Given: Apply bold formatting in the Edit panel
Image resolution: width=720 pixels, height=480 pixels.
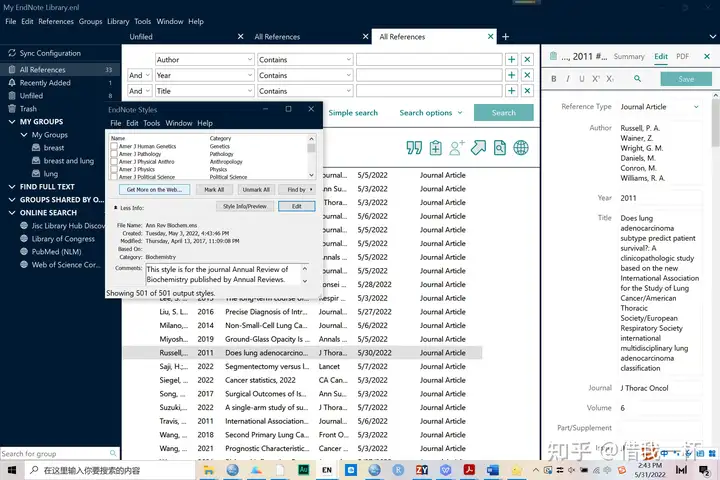Looking at the screenshot, I should tap(553, 79).
